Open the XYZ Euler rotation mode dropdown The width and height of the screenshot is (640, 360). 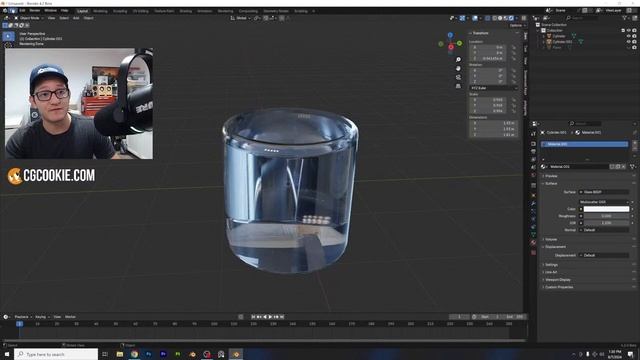click(x=493, y=88)
